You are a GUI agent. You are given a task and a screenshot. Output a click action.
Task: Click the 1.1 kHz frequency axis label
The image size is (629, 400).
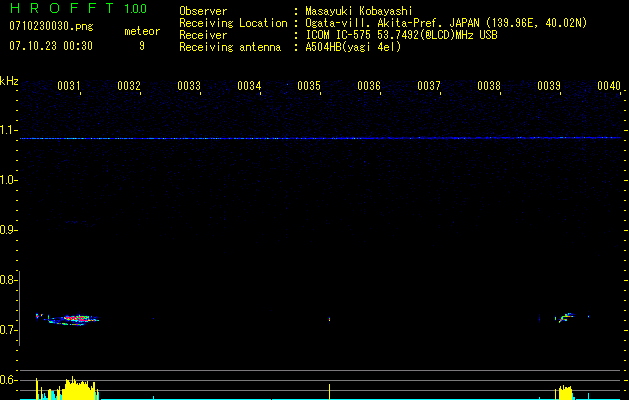pos(8,130)
